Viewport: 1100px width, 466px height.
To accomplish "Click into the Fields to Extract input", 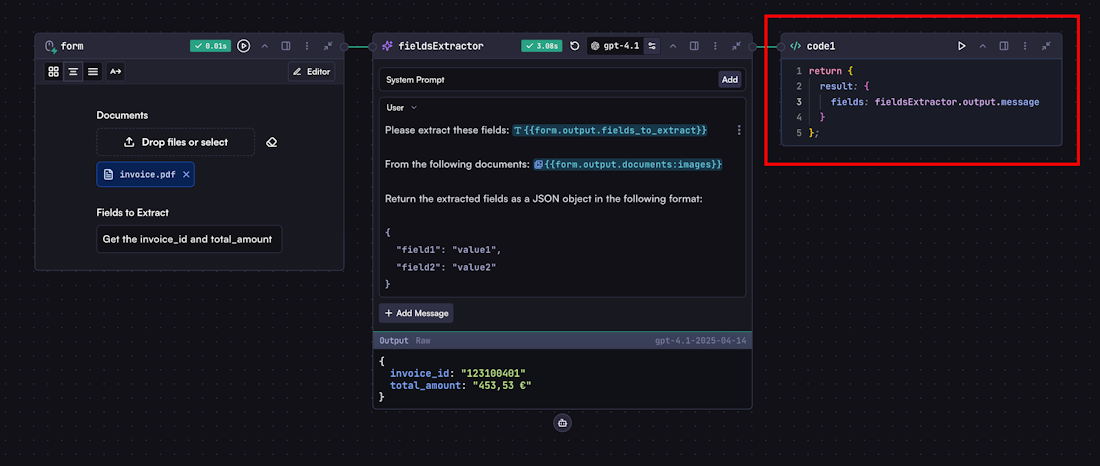I will coord(189,239).
